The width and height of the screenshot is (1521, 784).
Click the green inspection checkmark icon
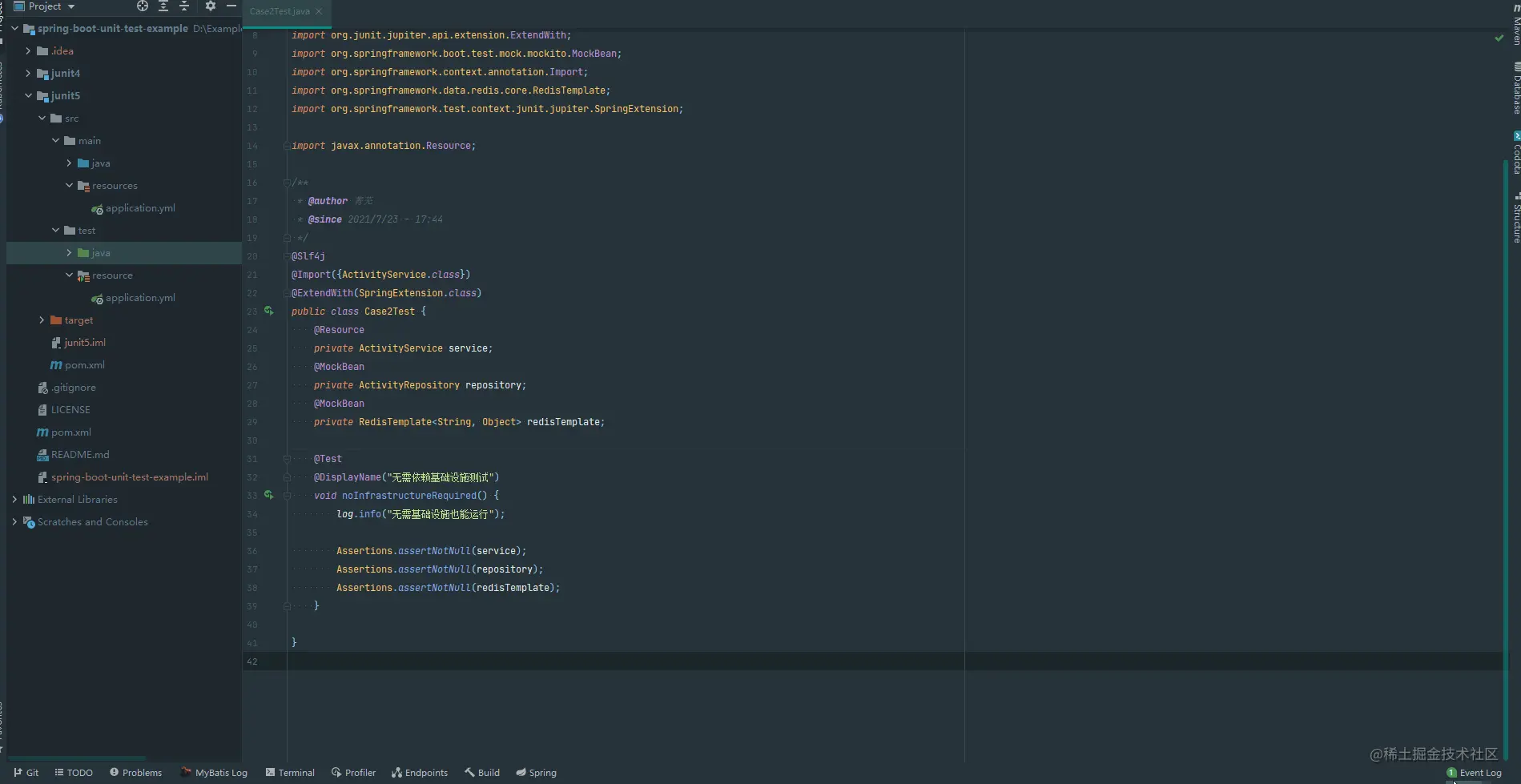(x=1499, y=38)
